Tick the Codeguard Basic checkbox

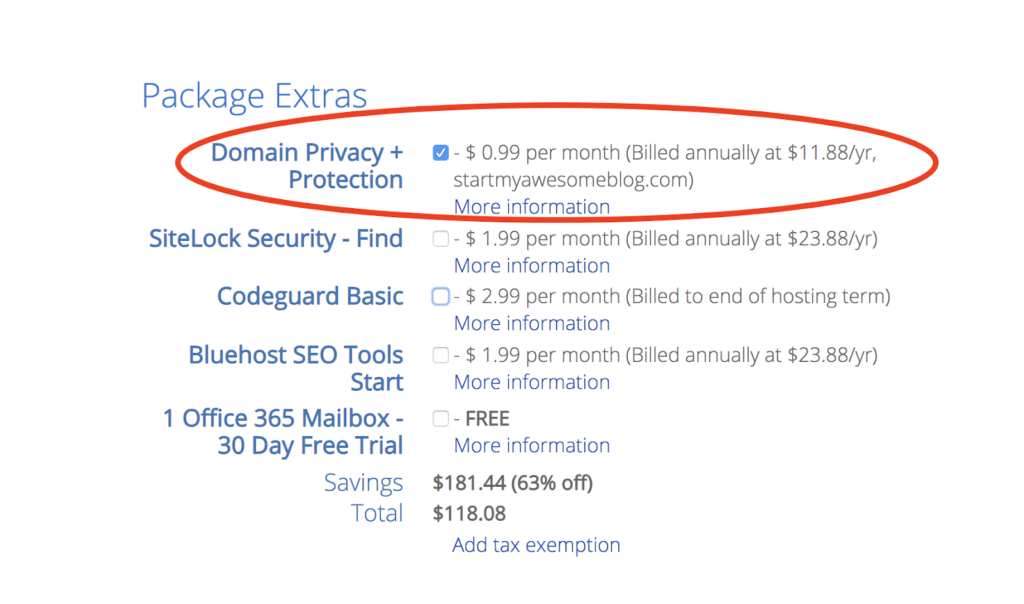coord(440,296)
